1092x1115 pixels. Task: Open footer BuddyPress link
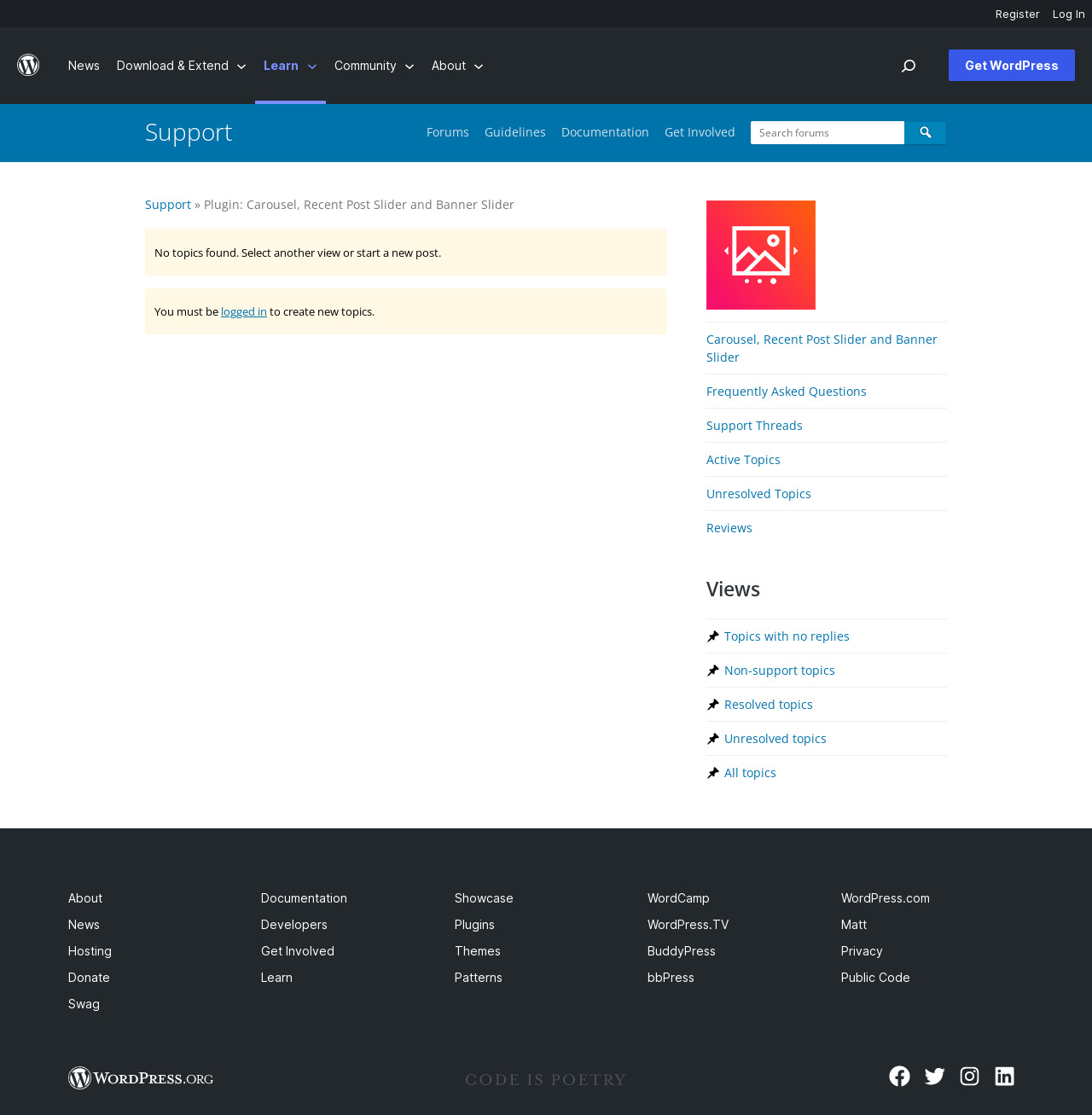click(682, 951)
